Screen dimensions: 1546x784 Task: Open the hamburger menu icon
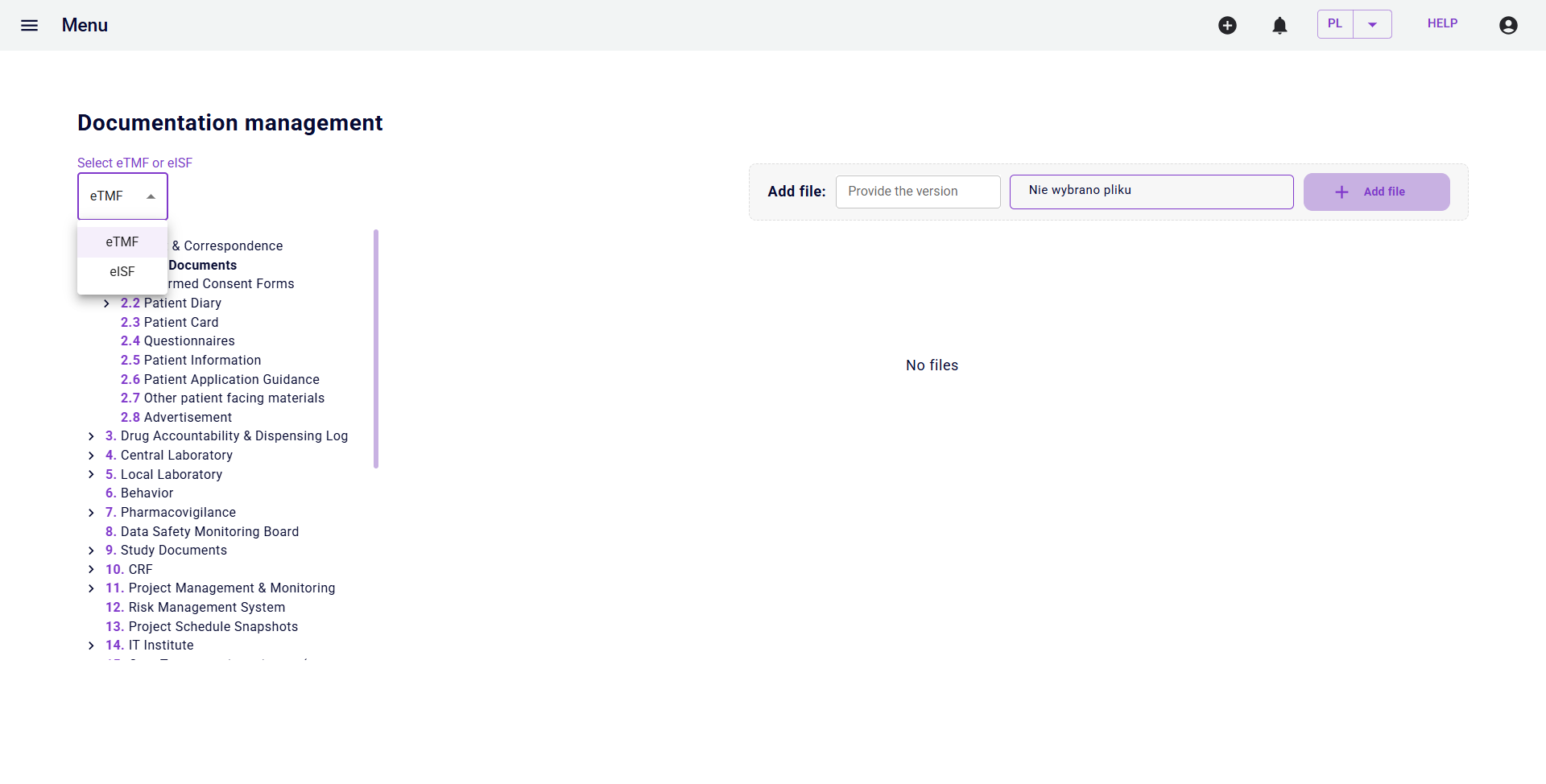30,25
